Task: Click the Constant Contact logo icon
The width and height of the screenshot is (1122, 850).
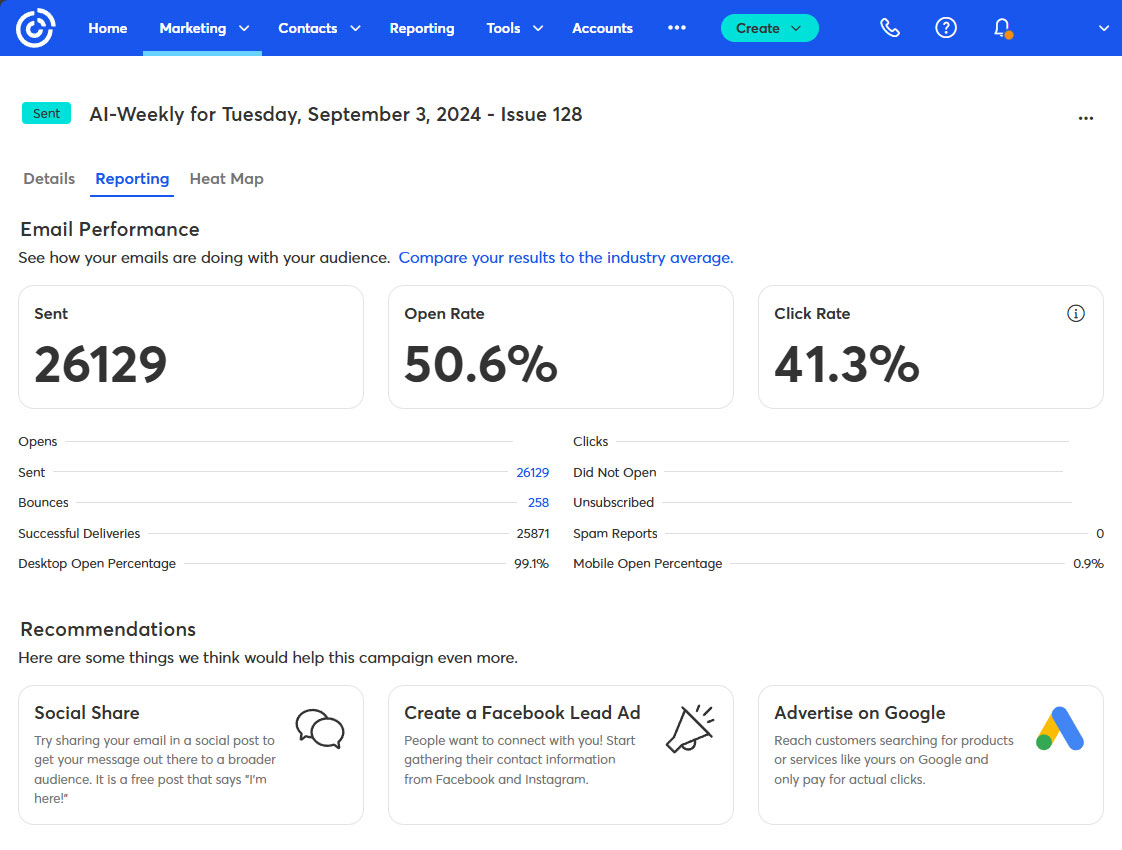Action: 36,28
